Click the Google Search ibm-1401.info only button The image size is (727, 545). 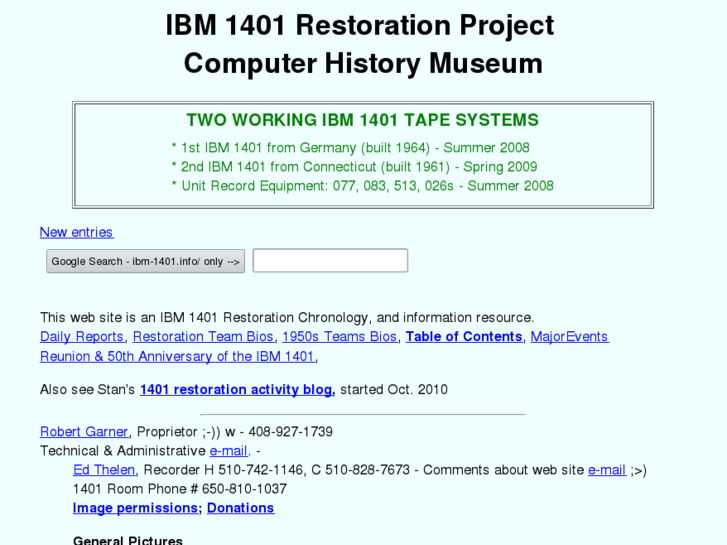(145, 261)
